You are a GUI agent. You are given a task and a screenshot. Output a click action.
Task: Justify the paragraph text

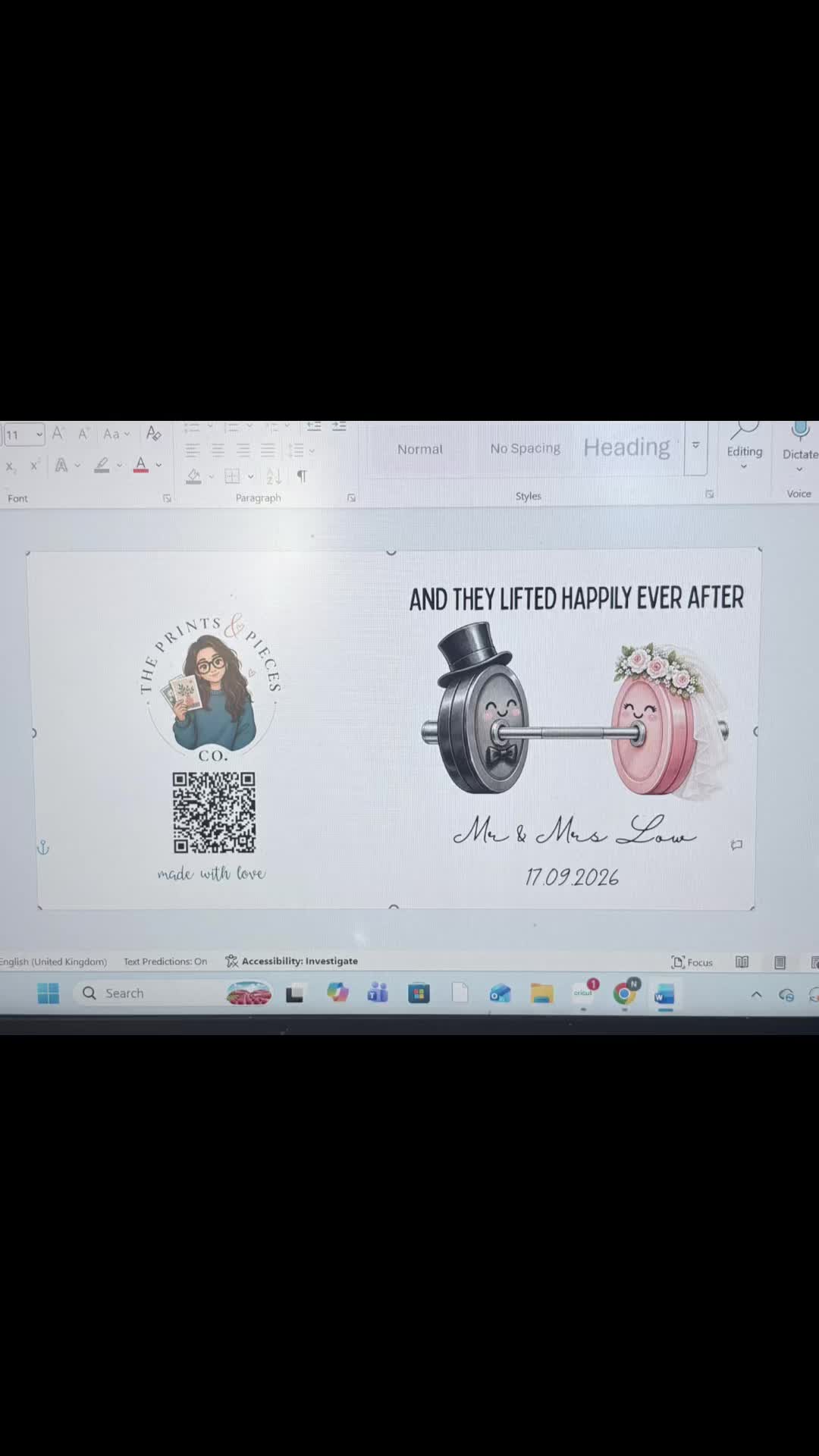[x=268, y=450]
